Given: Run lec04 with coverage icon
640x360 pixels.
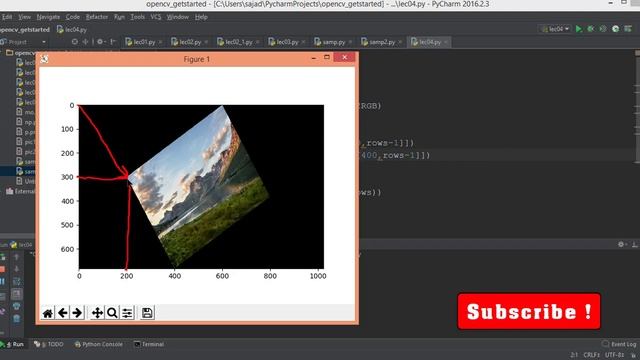Looking at the screenshot, I should click(x=603, y=29).
